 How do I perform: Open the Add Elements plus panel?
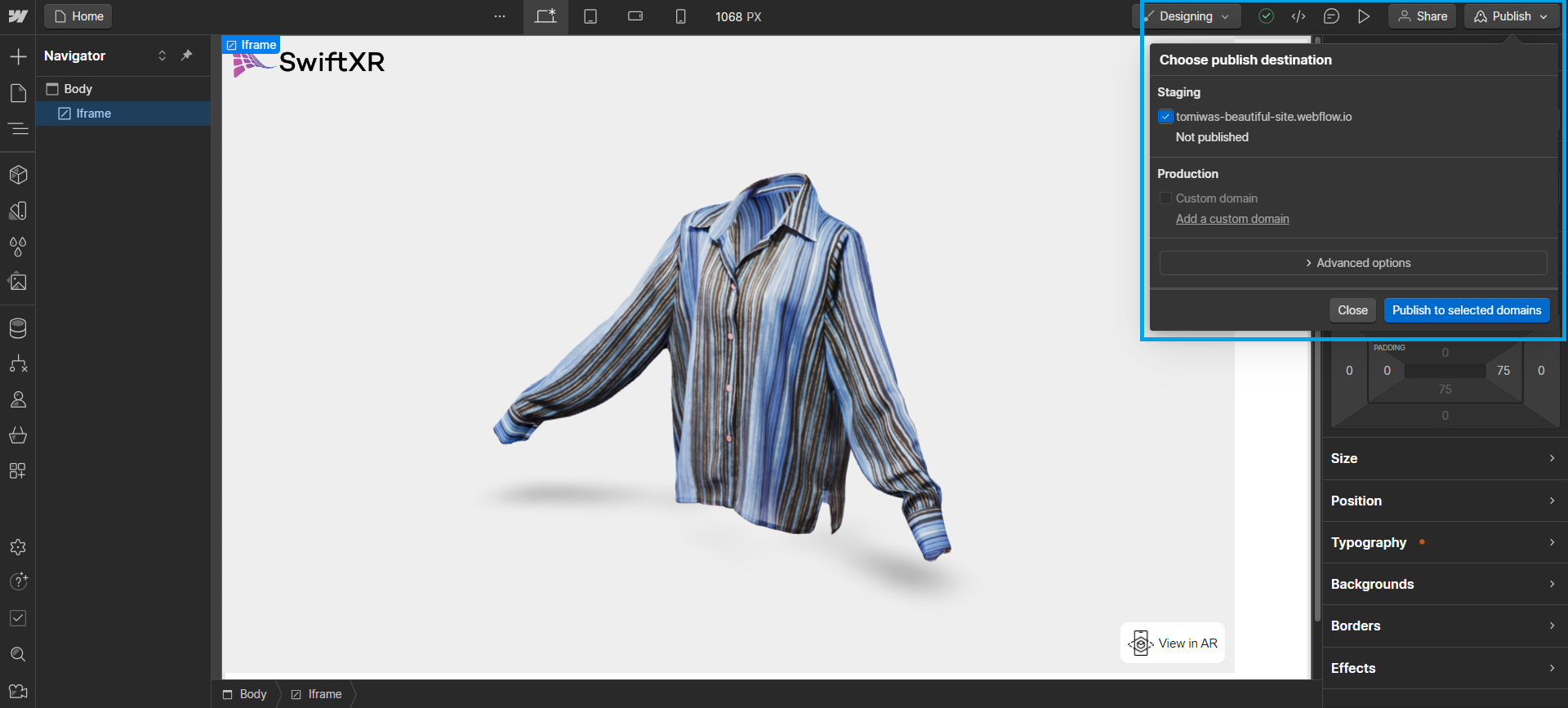(18, 56)
